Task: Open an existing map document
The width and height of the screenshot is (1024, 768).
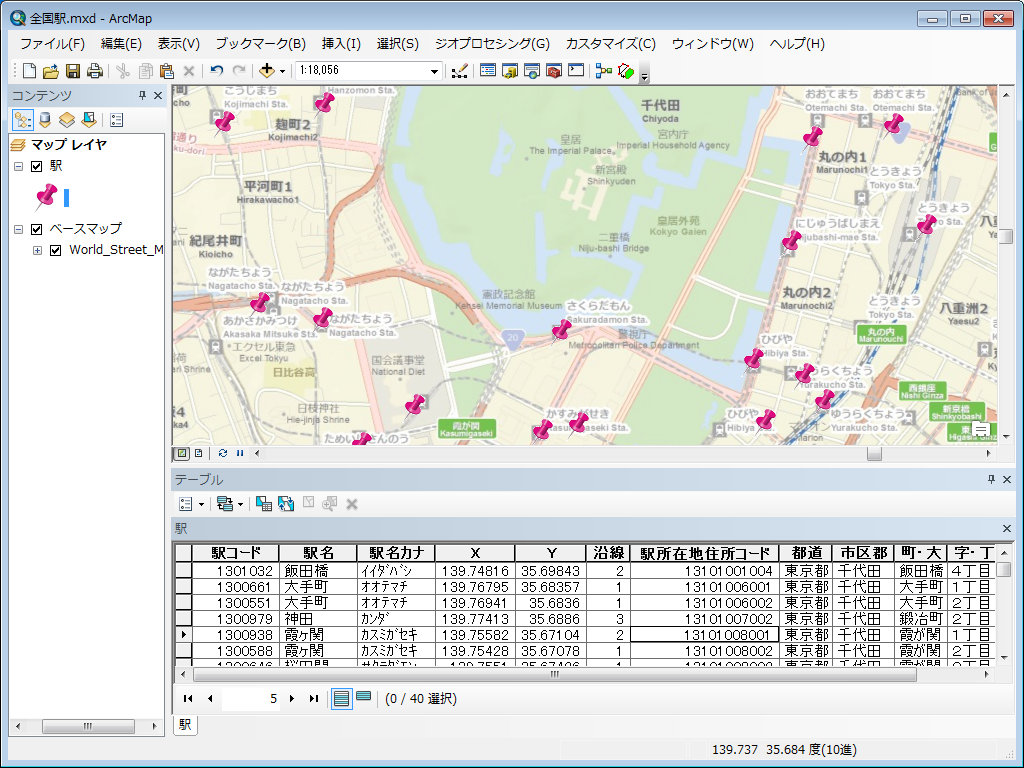Action: tap(51, 71)
